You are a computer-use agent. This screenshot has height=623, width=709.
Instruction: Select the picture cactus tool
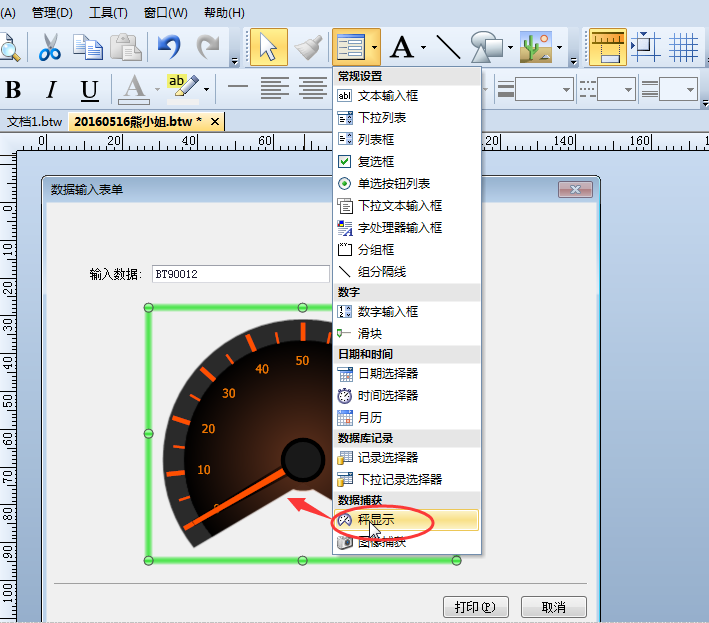[536, 47]
